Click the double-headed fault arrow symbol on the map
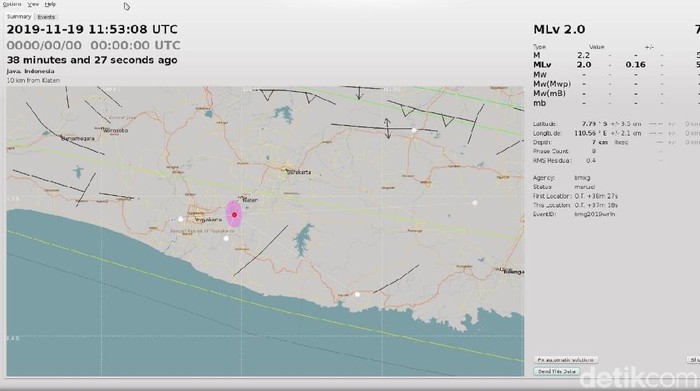 [388, 129]
